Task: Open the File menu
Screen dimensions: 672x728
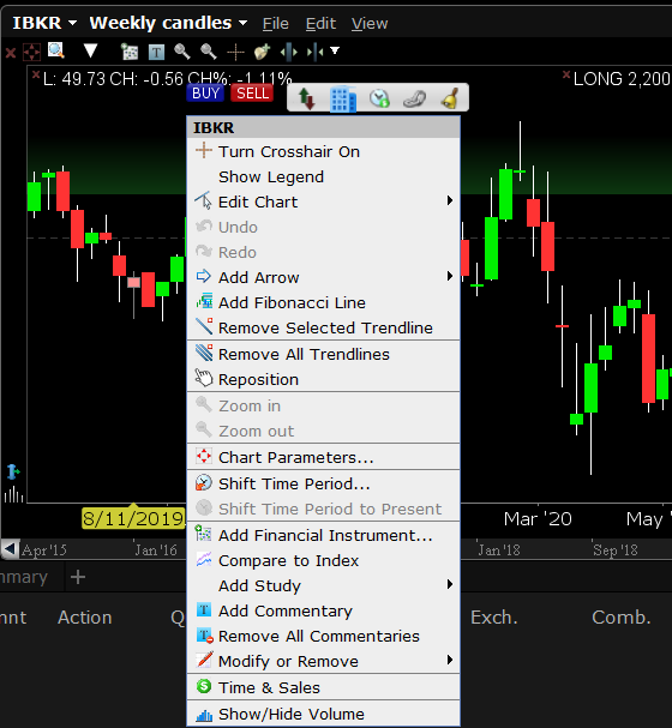Action: (x=275, y=23)
